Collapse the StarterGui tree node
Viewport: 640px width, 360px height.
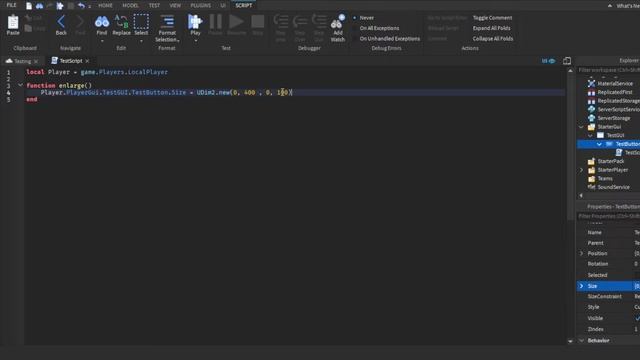pos(581,127)
